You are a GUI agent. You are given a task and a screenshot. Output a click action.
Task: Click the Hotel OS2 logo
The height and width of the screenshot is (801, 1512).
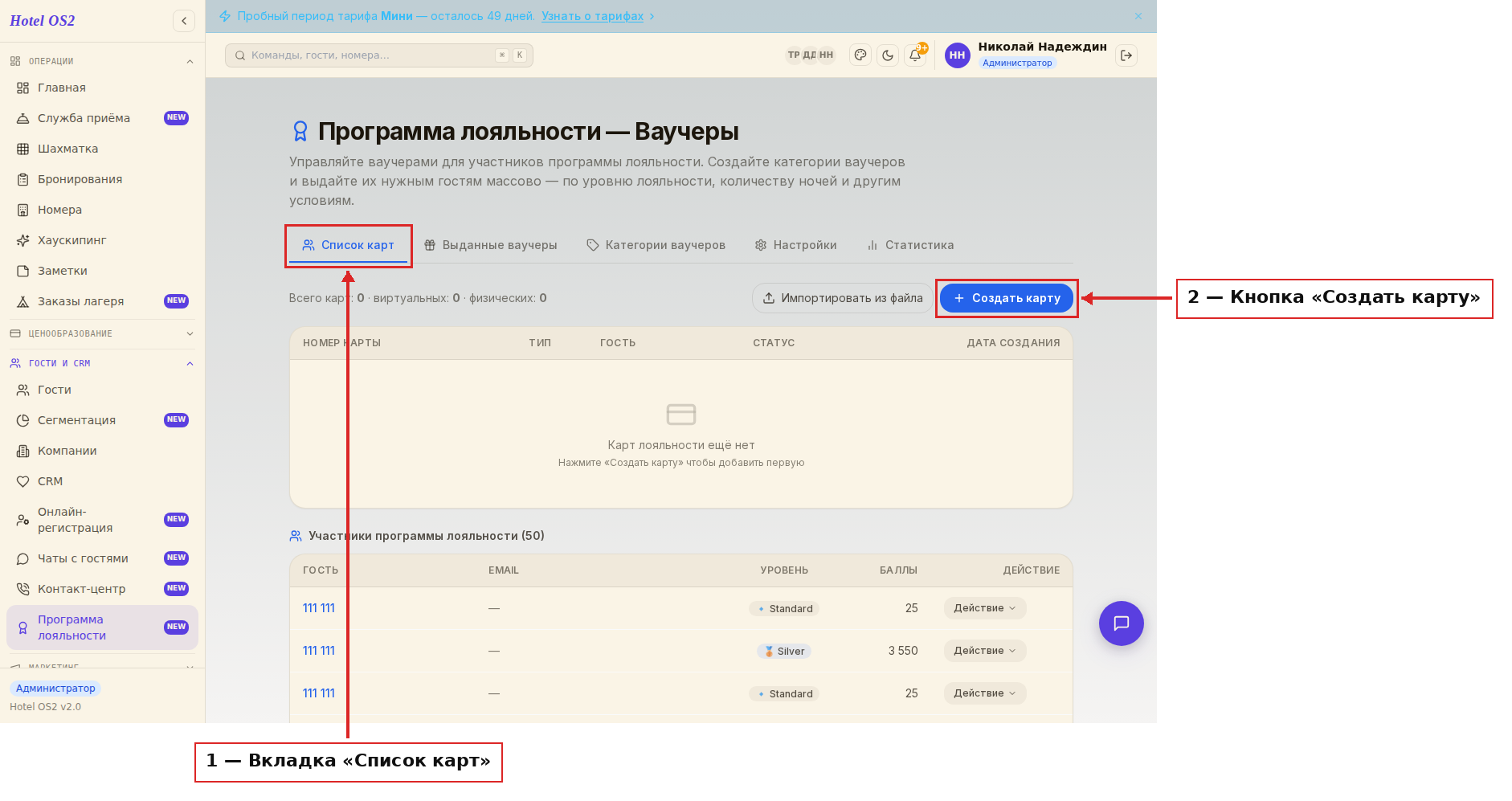click(x=43, y=21)
